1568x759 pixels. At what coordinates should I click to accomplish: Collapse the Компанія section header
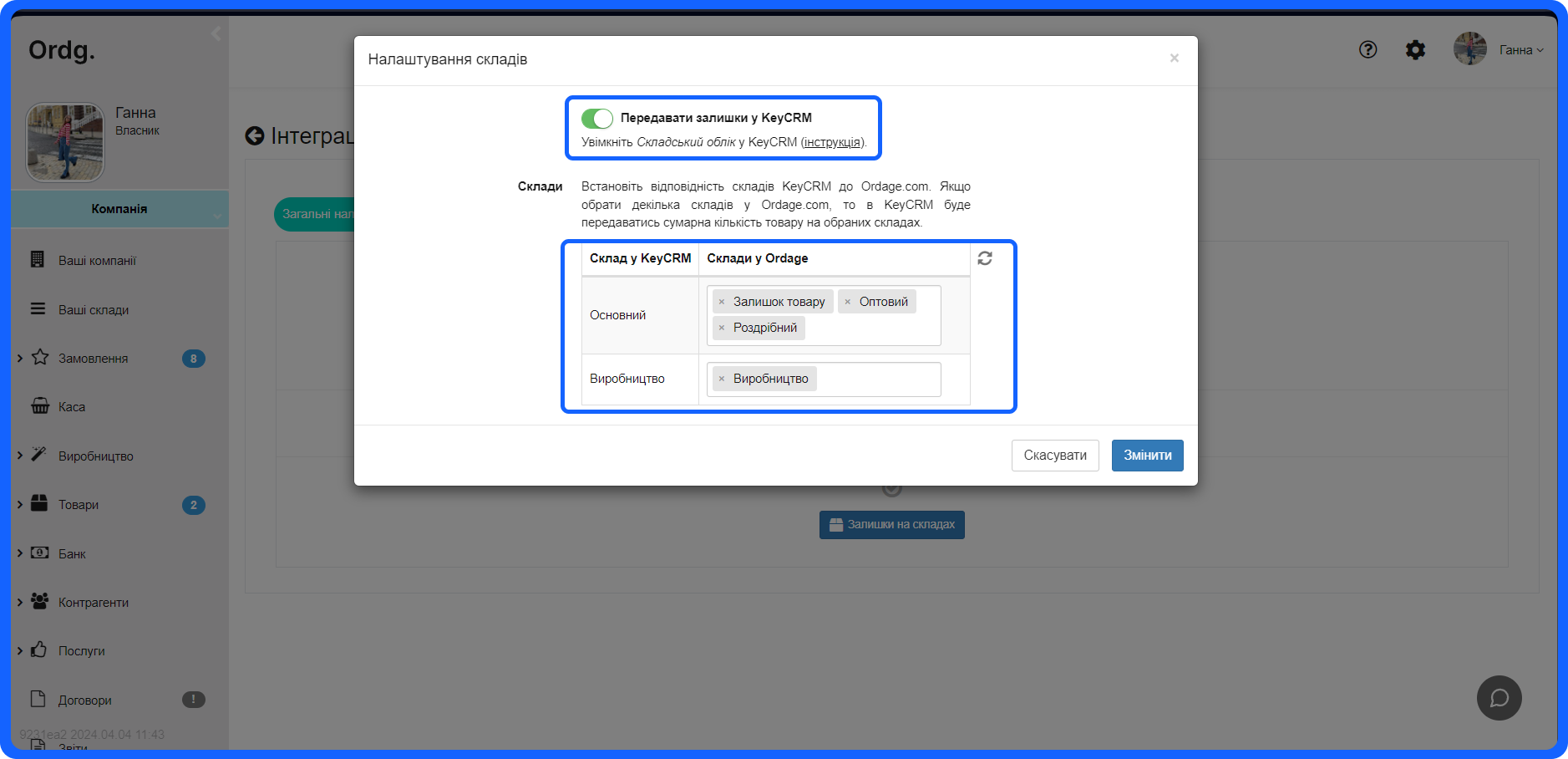tap(119, 209)
